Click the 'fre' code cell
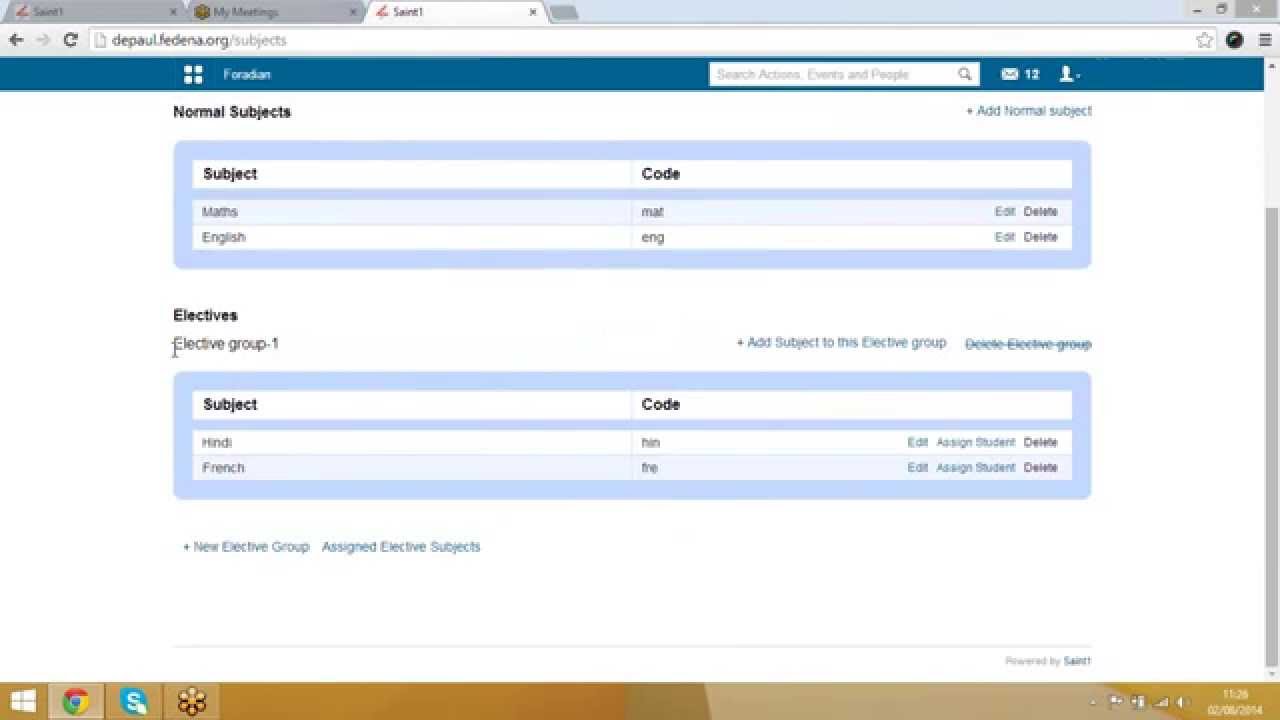 click(x=650, y=467)
